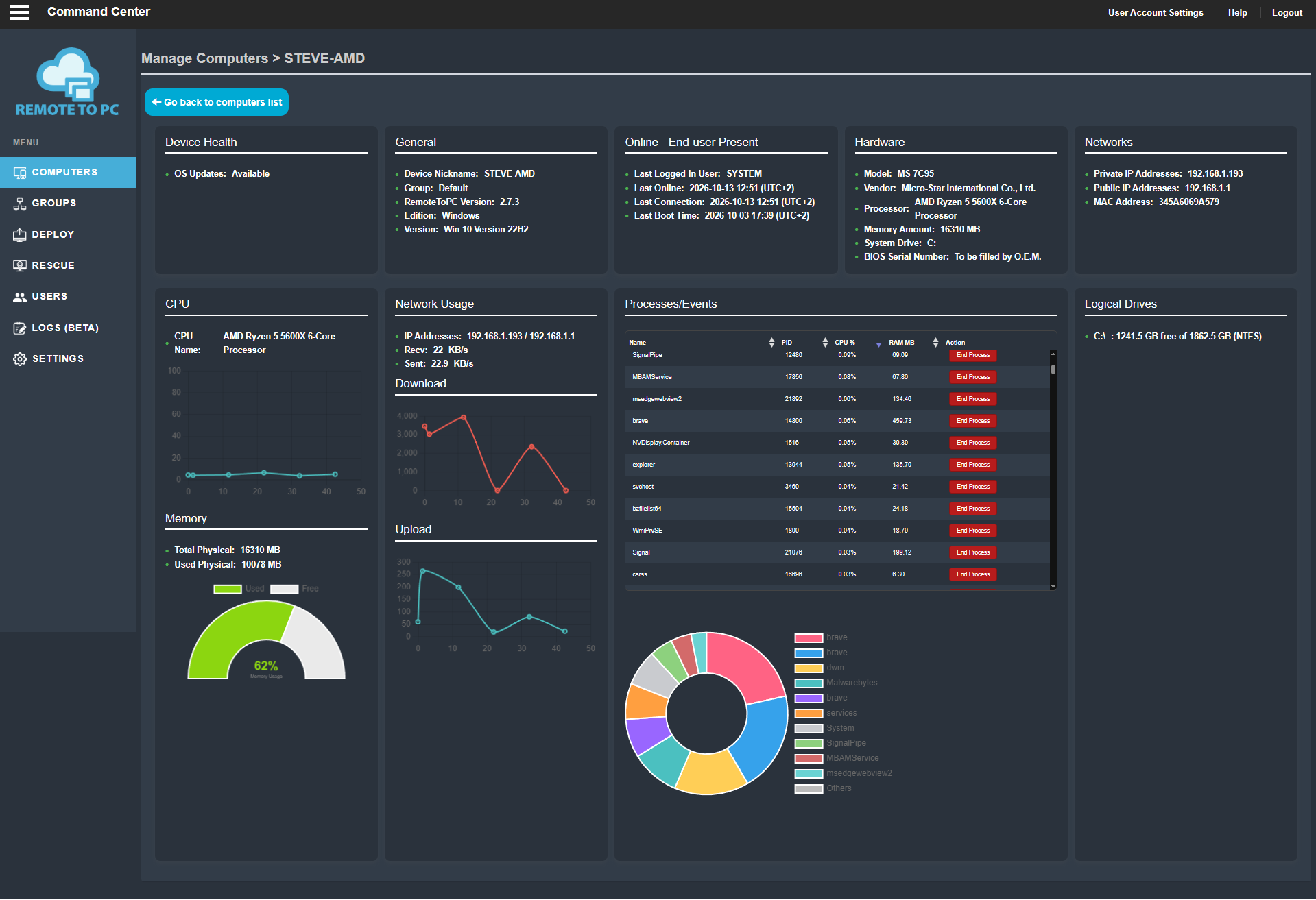
Task: Toggle the purple brave legend swatch
Action: click(809, 698)
